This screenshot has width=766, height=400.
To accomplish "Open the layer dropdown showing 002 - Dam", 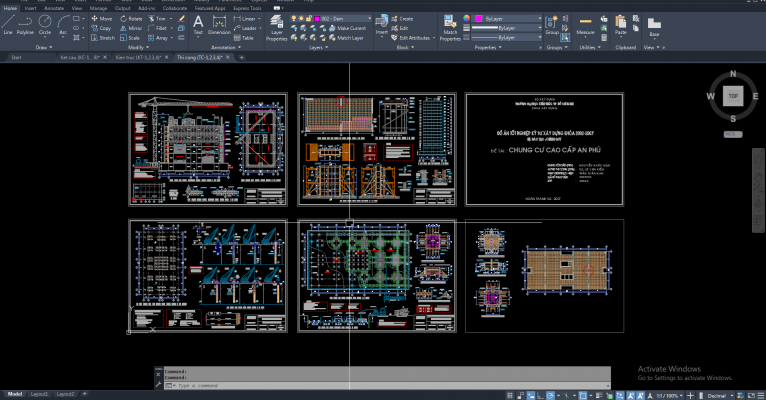I will point(338,18).
